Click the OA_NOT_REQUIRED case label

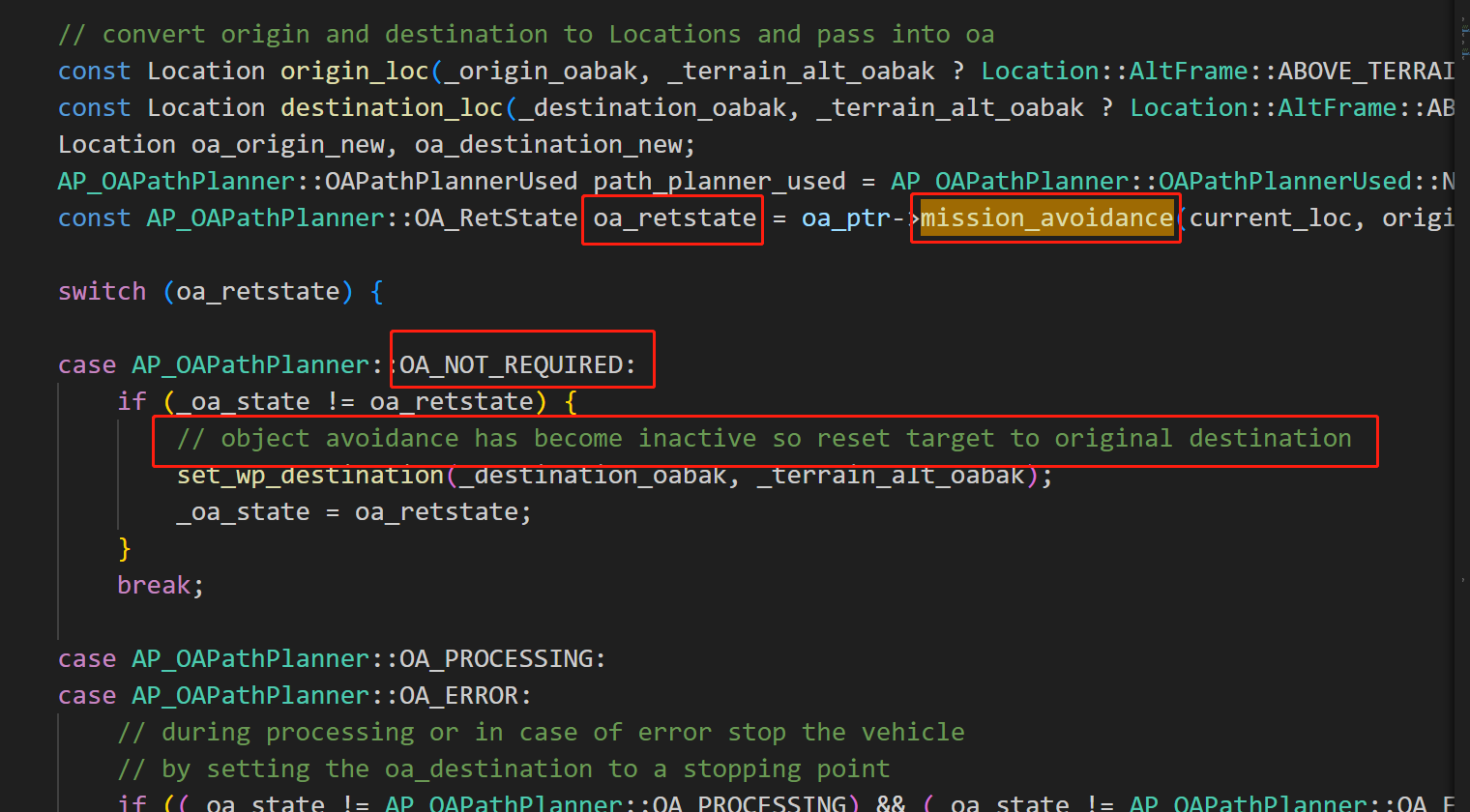point(511,365)
